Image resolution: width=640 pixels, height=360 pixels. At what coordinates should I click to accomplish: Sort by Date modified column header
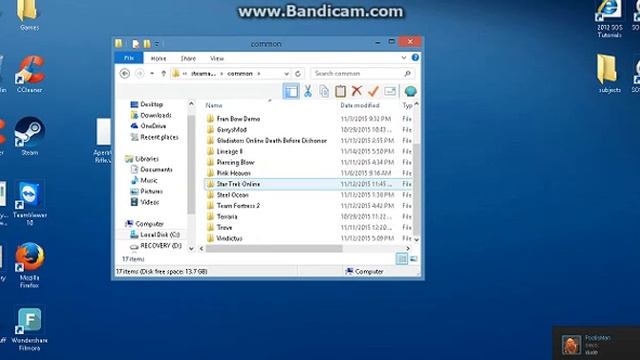click(x=360, y=105)
